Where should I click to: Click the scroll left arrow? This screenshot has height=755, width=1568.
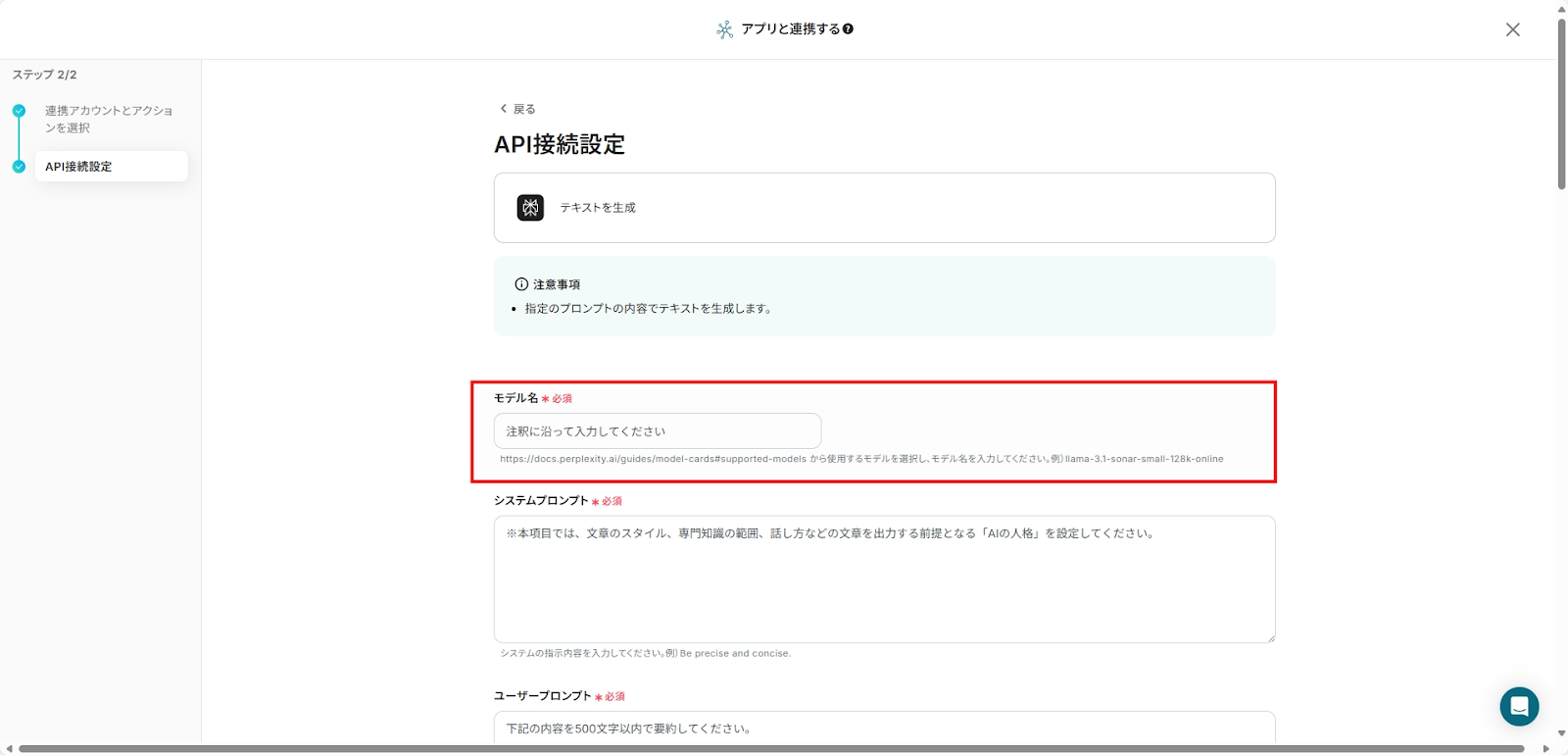click(x=8, y=749)
